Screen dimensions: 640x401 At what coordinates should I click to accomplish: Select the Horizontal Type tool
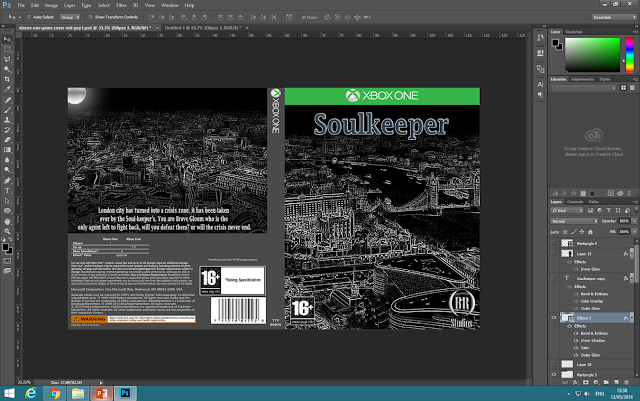pos(7,191)
